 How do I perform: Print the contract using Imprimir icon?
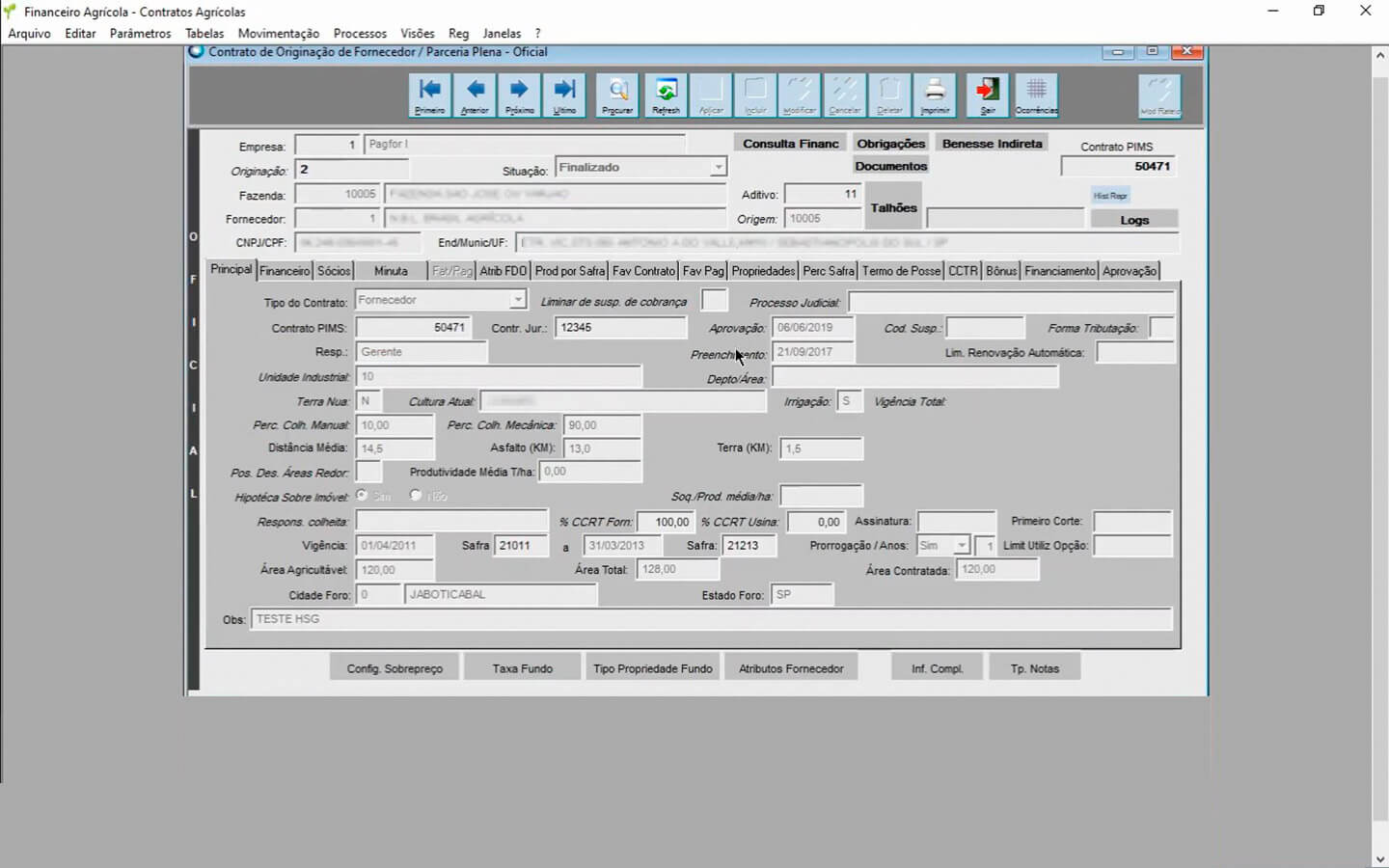(x=935, y=95)
